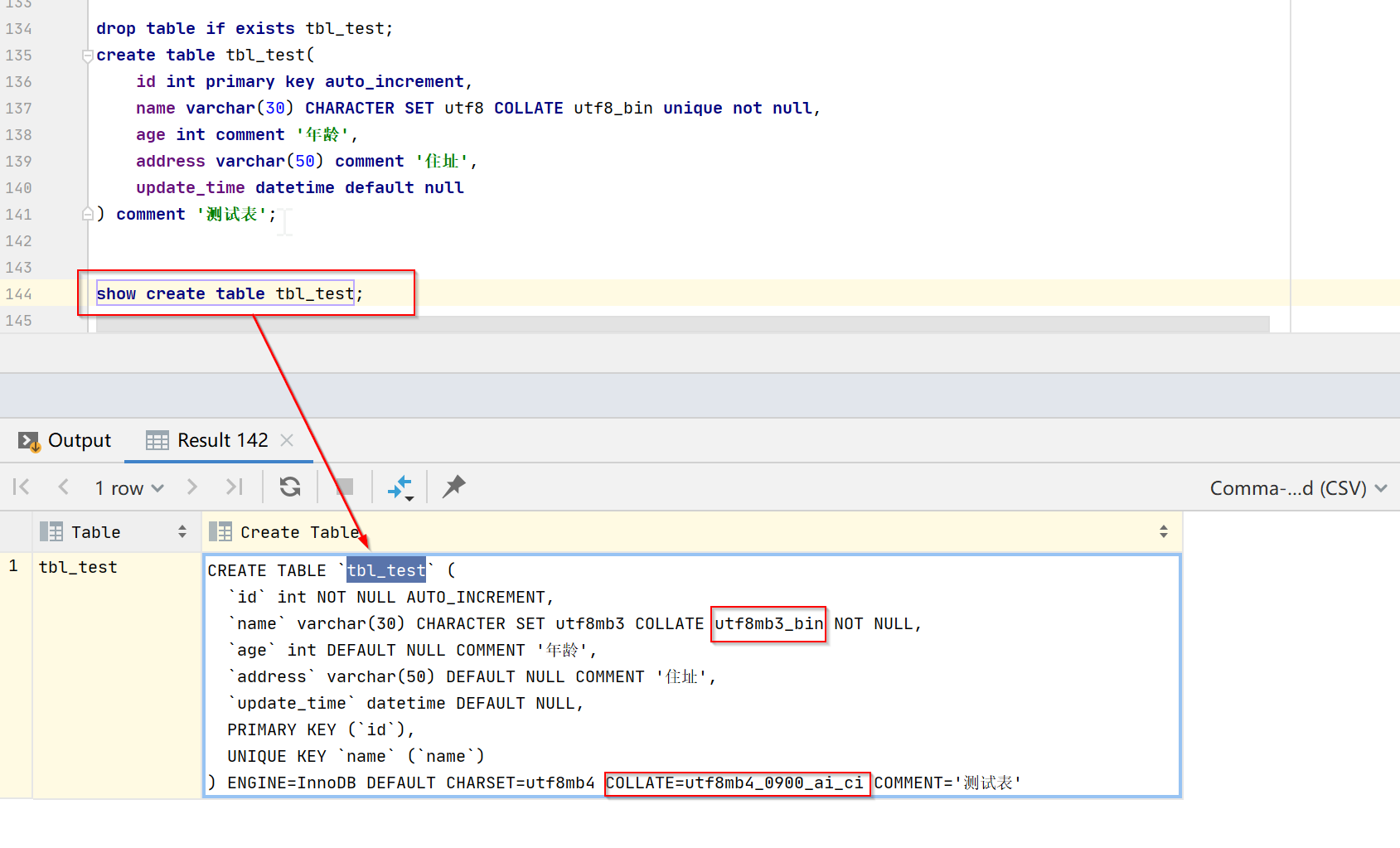Reload the result page
The image size is (1400, 848).
(290, 487)
